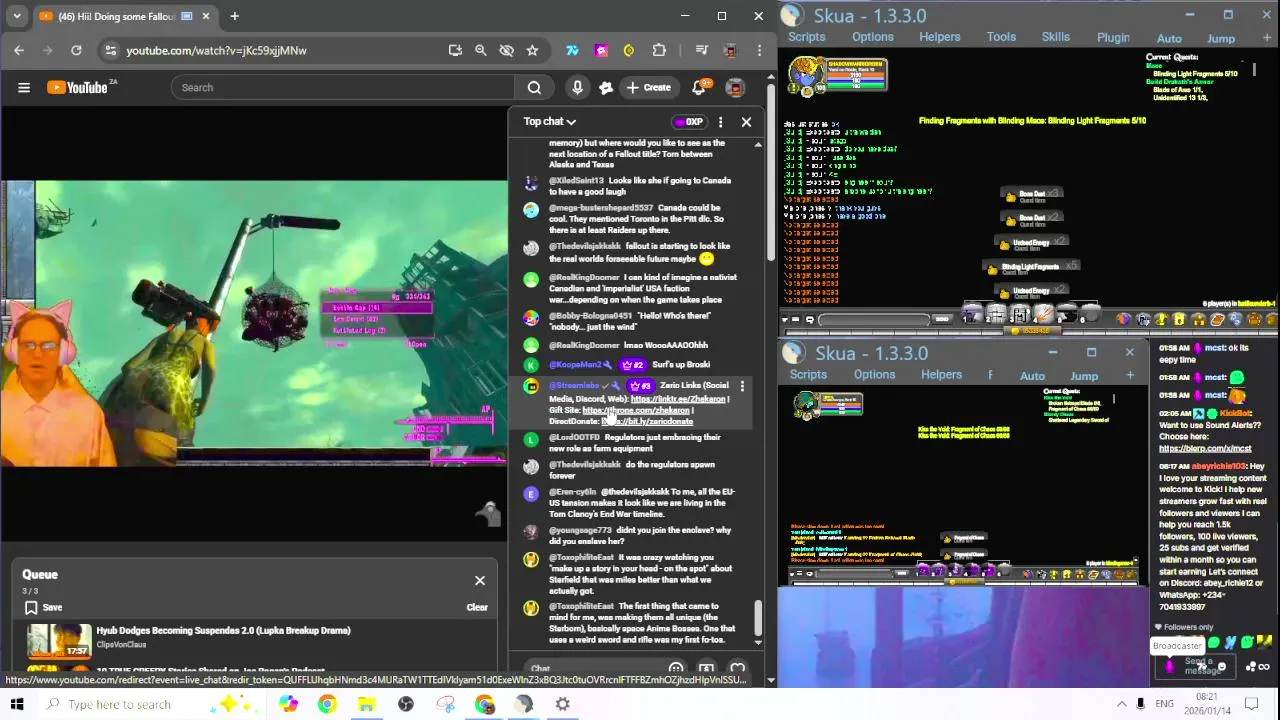Viewport: 1280px width, 720px height.
Task: Click into the YouTube Search field
Action: point(342,88)
